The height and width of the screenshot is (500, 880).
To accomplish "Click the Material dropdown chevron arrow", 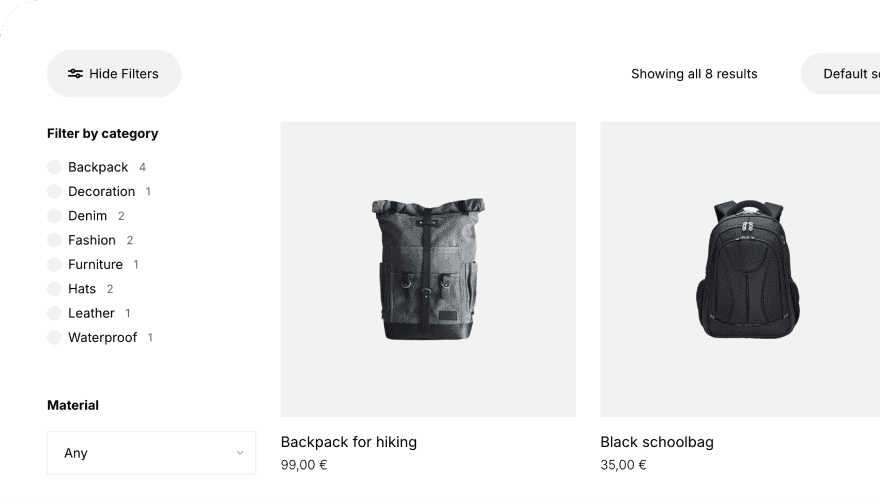I will point(240,453).
